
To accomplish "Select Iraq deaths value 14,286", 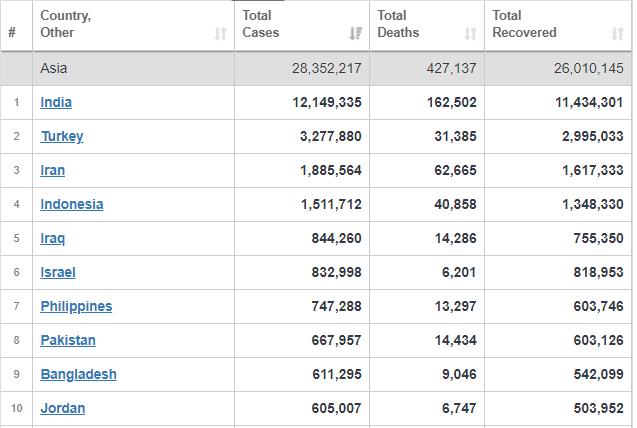I will pyautogui.click(x=455, y=238).
